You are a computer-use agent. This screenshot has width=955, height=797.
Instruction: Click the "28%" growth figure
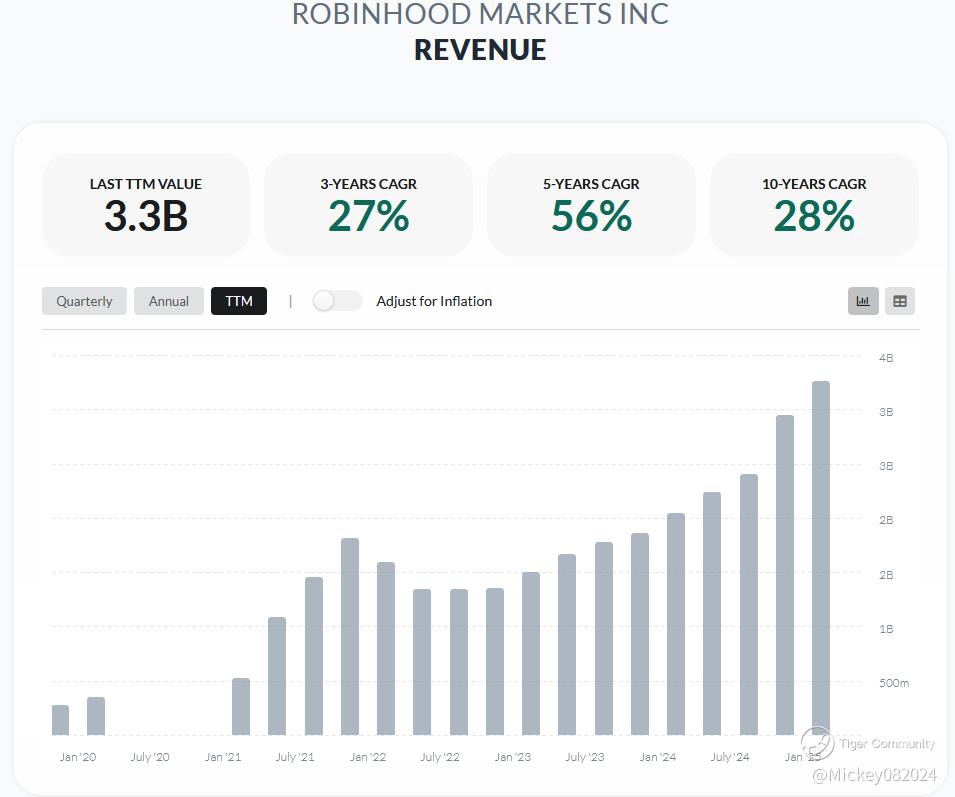(814, 216)
